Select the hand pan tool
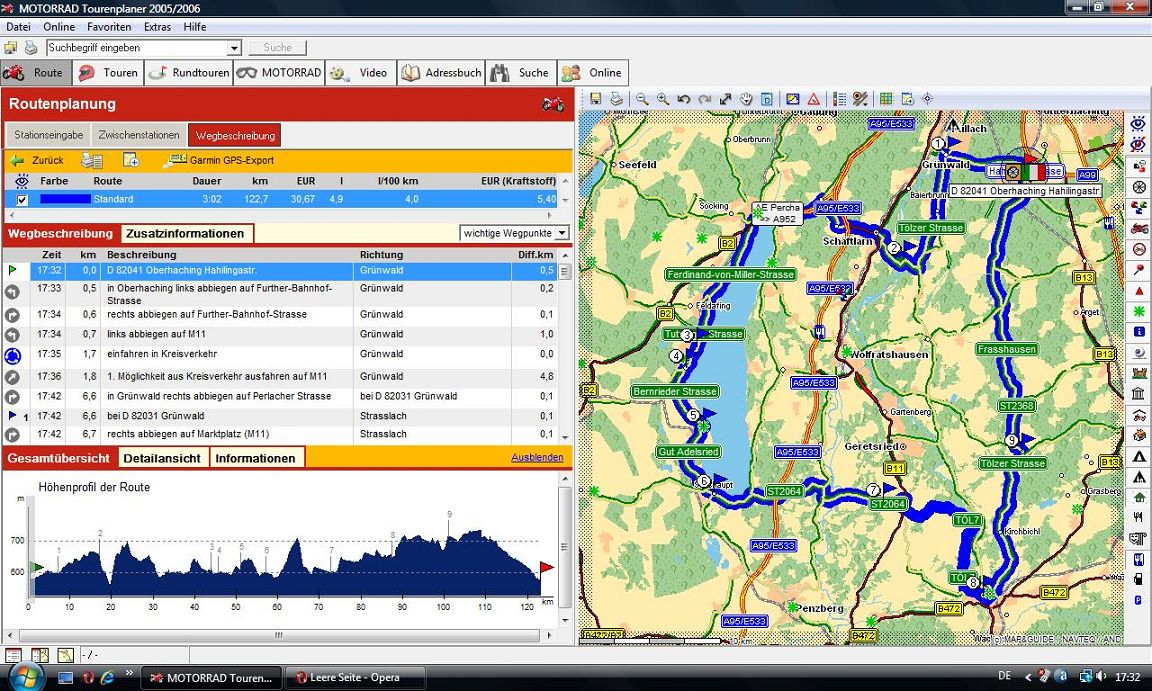Image resolution: width=1152 pixels, height=691 pixels. click(746, 98)
